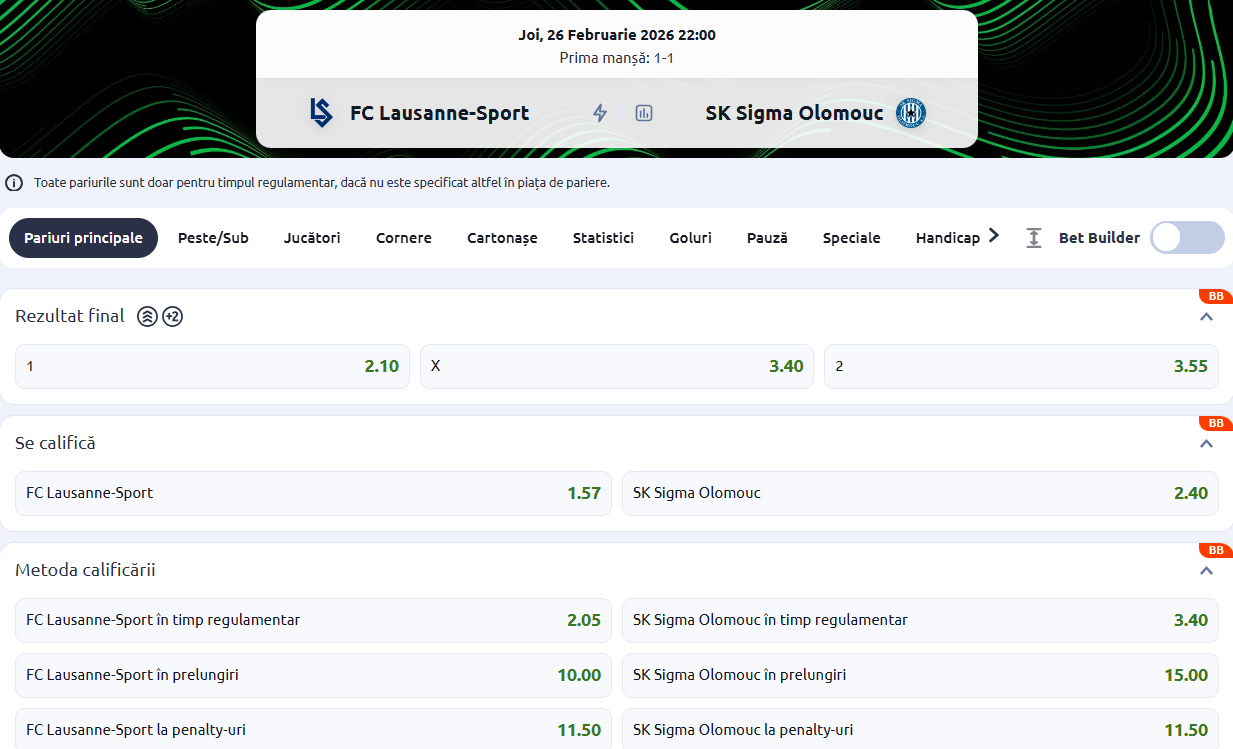
Task: Choose FC Lausanne-Sport în prelungiri at 10.00
Action: coord(313,675)
